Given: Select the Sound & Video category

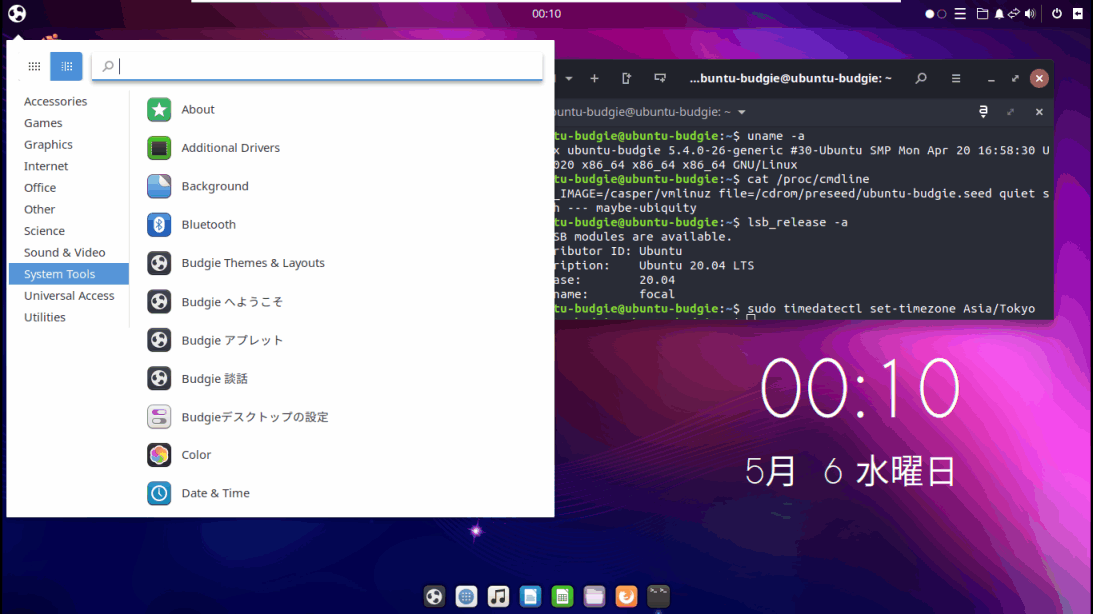Looking at the screenshot, I should click(68, 252).
